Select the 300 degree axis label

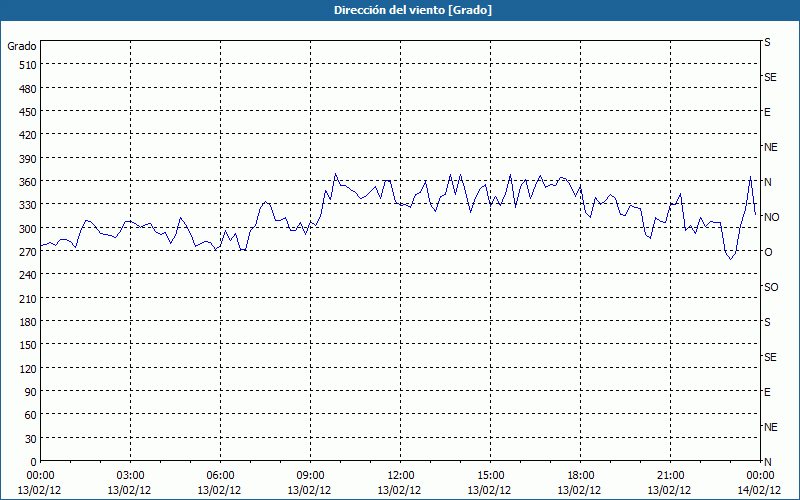click(x=28, y=229)
